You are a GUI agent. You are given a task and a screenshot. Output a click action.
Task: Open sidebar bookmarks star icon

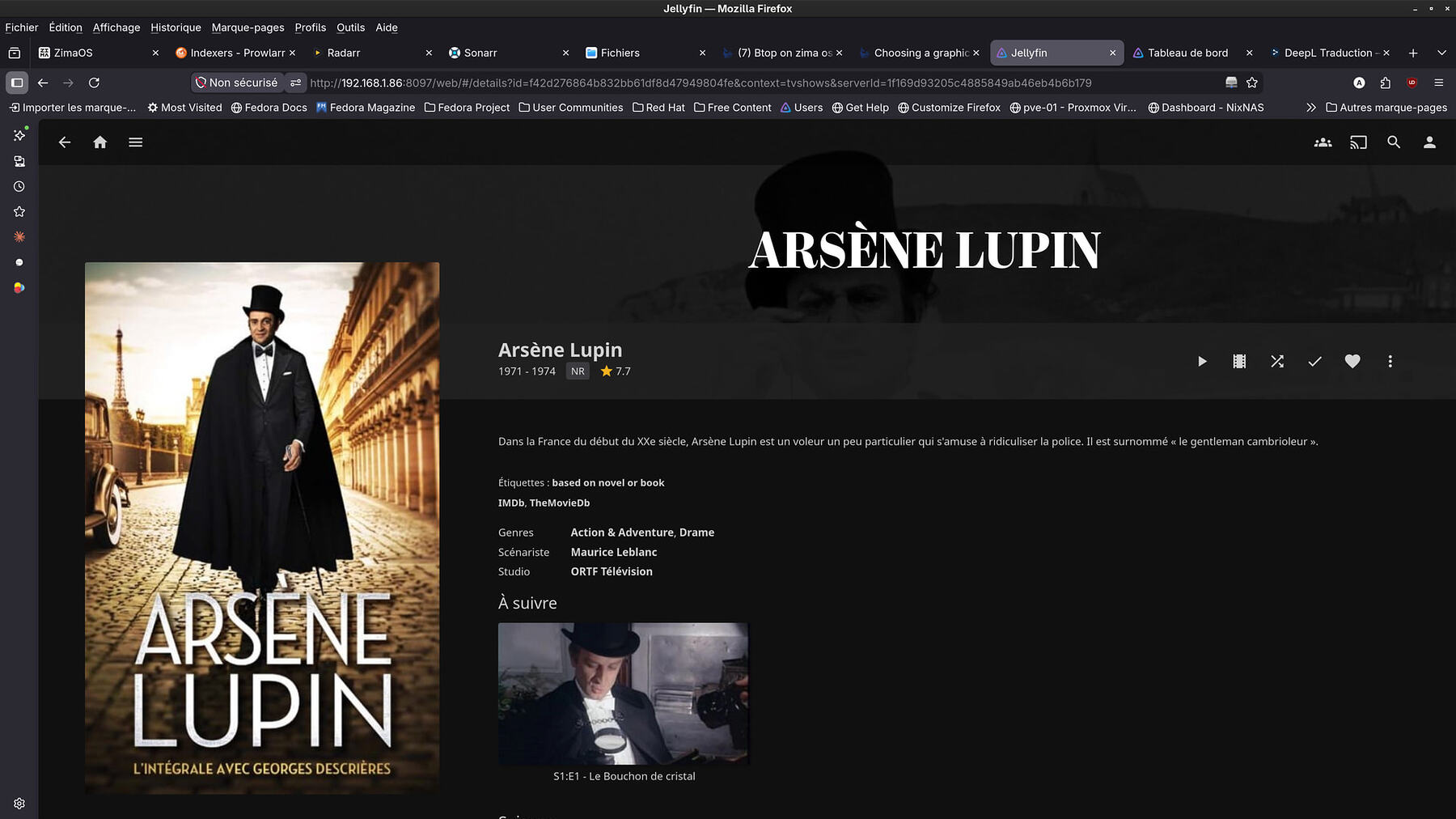pyautogui.click(x=19, y=211)
